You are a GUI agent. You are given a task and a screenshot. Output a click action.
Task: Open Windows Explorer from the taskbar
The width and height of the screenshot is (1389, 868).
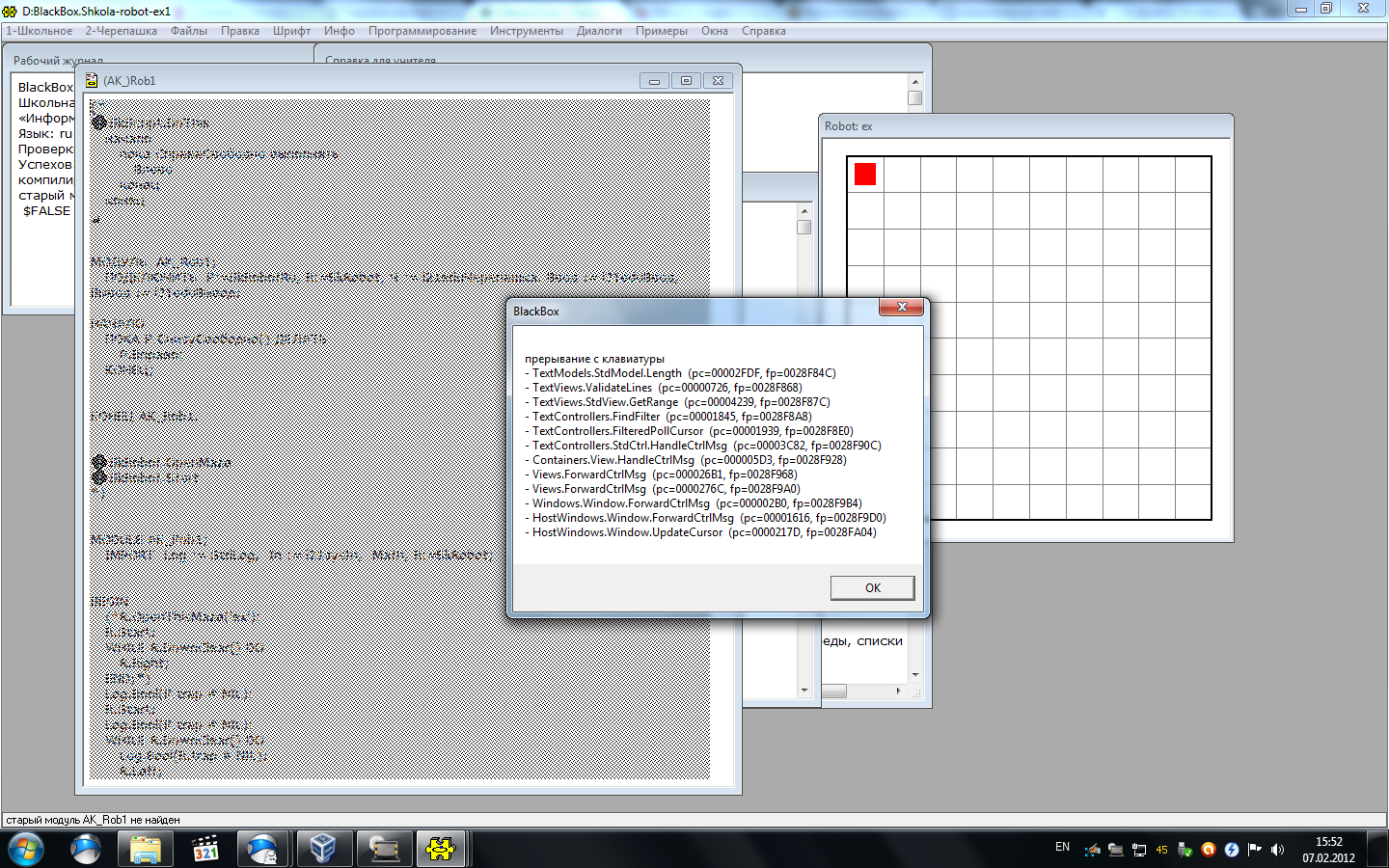(145, 850)
